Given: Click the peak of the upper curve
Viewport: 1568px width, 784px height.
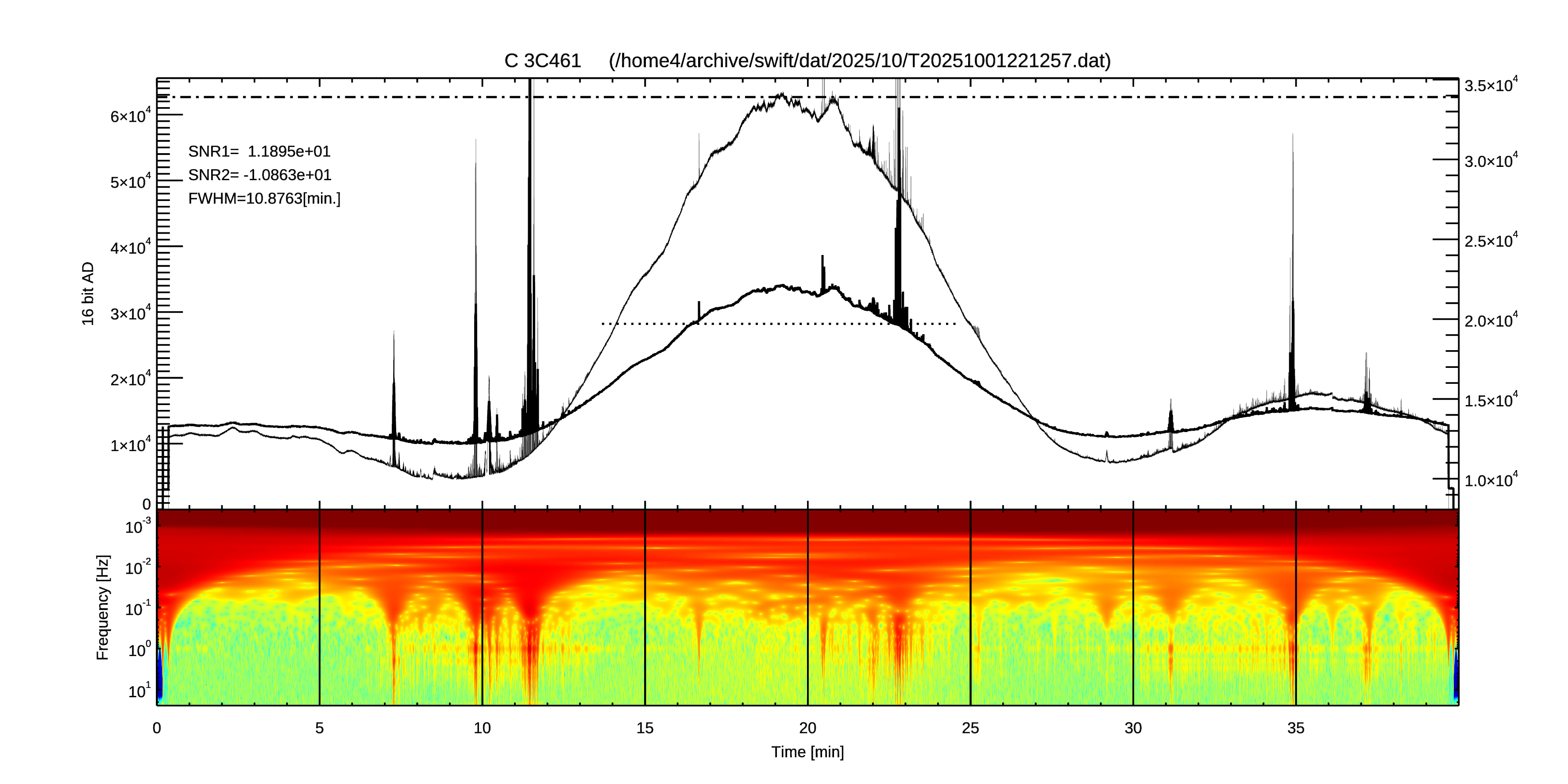Looking at the screenshot, I should 782,95.
